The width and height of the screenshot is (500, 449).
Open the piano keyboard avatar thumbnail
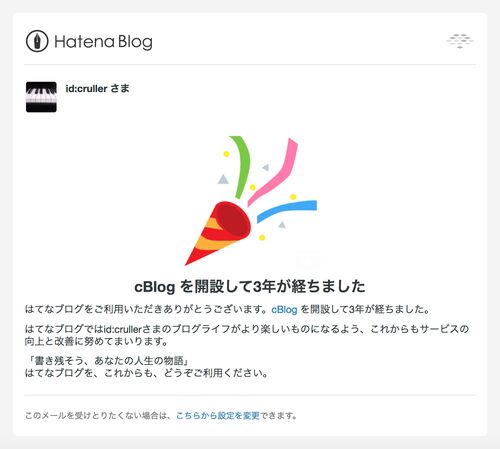click(41, 97)
